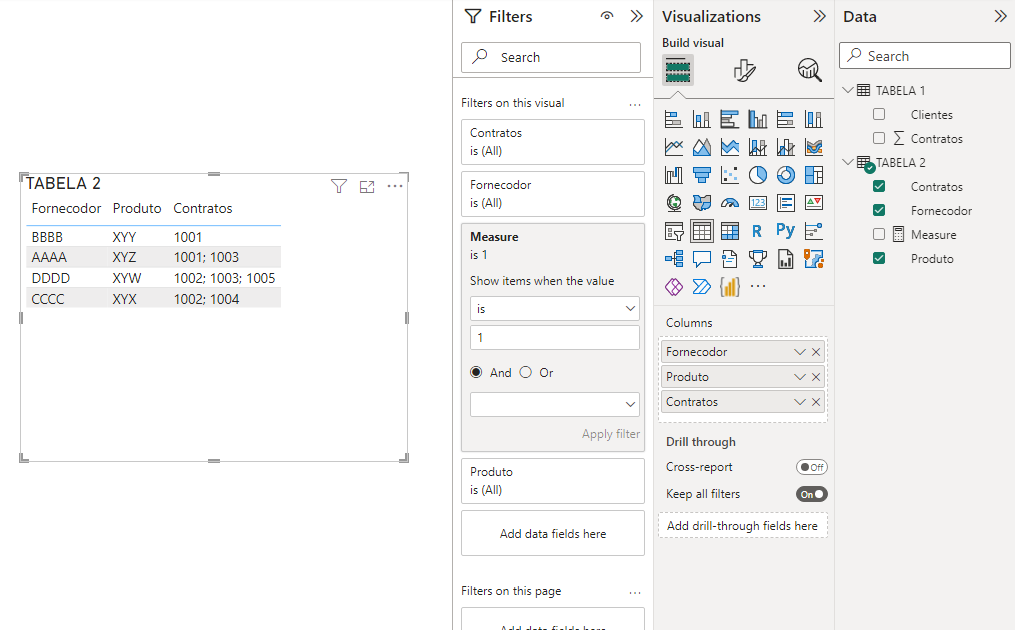Screen dimensions: 1015x630
Task: Collapse the TABELA 1 table tree
Action: [848, 90]
